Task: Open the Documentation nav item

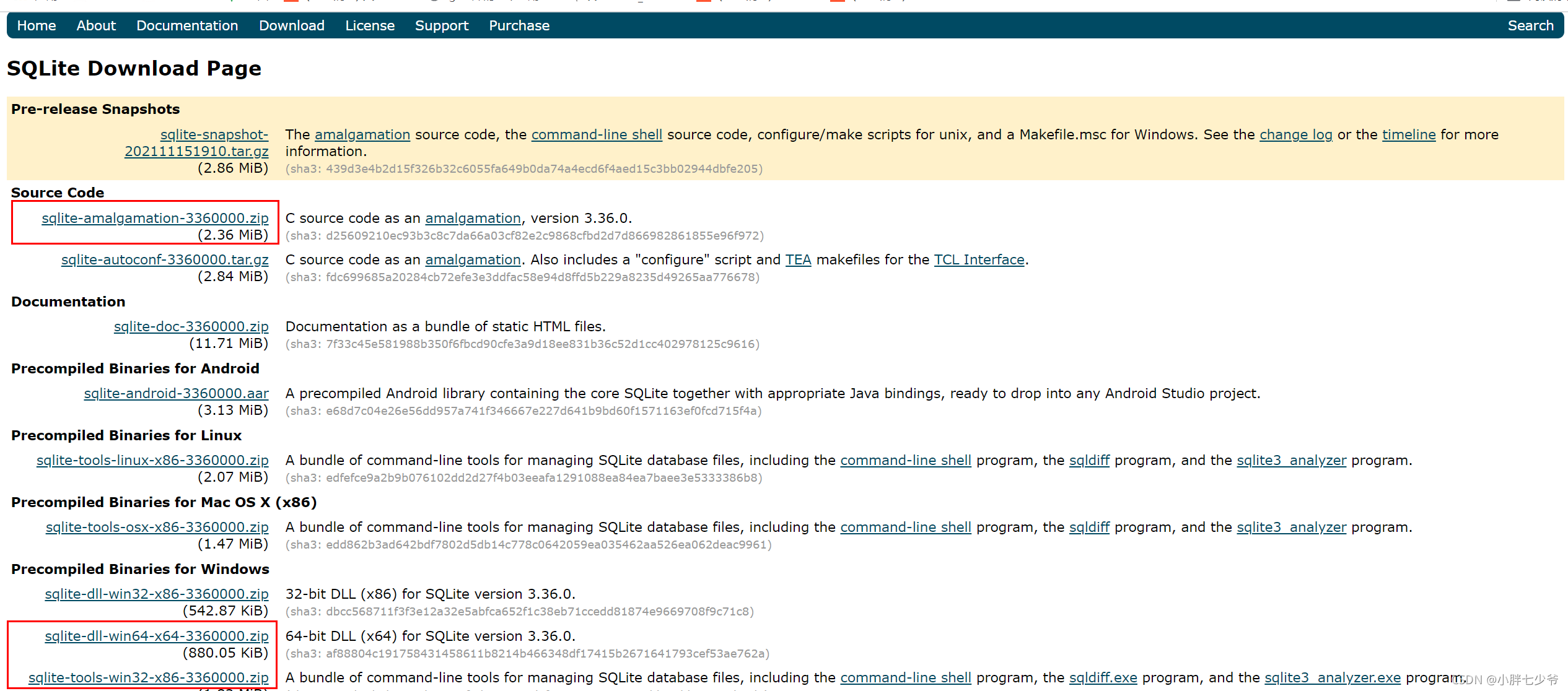Action: tap(187, 25)
